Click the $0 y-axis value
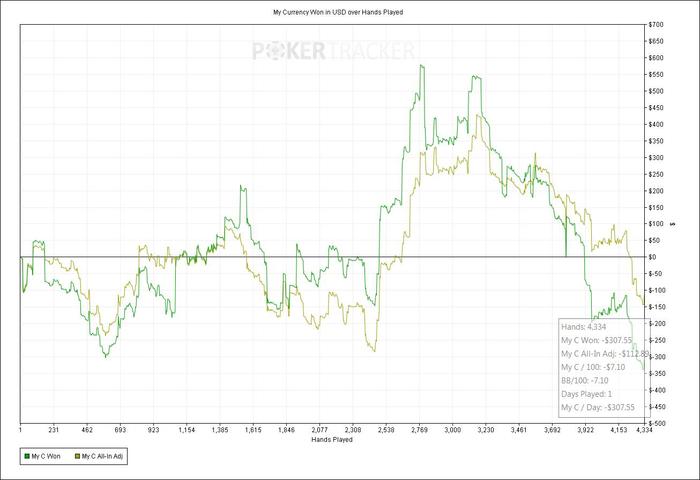This screenshot has width=700, height=480. click(x=652, y=257)
